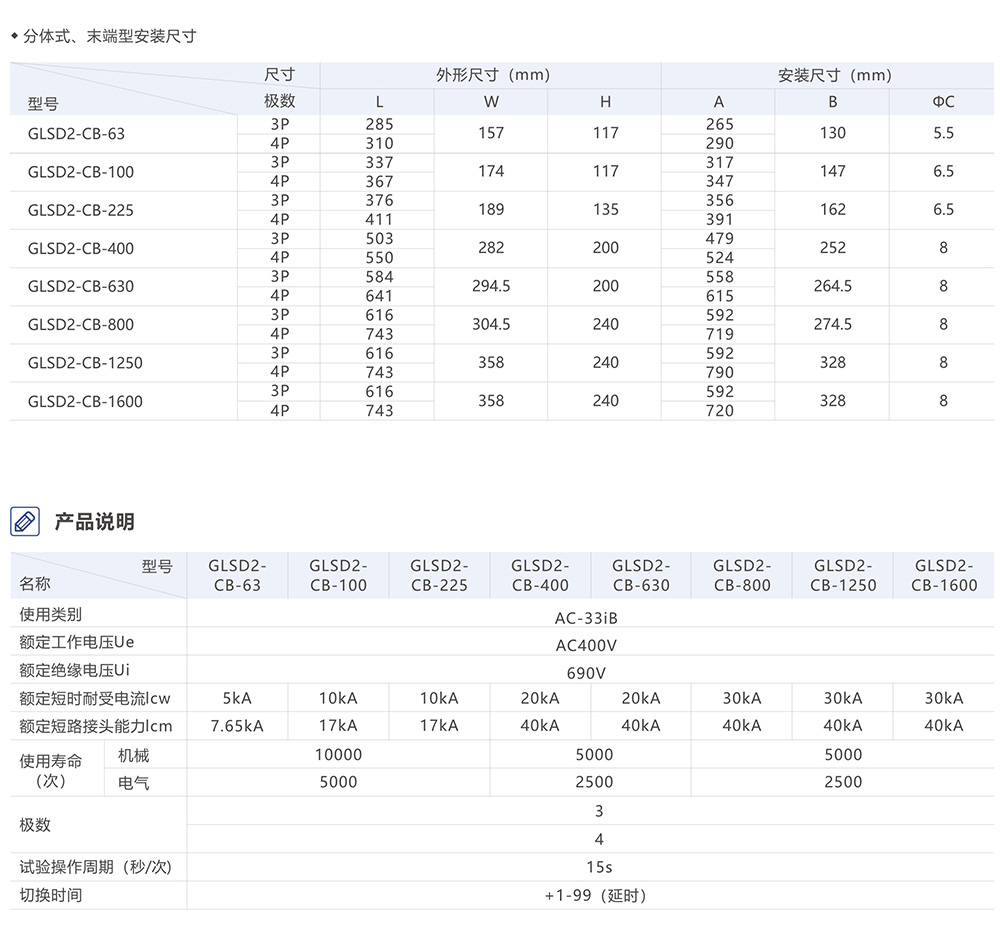Select the 切换时间 row label
Screen dimensions: 1000x949
point(51,895)
